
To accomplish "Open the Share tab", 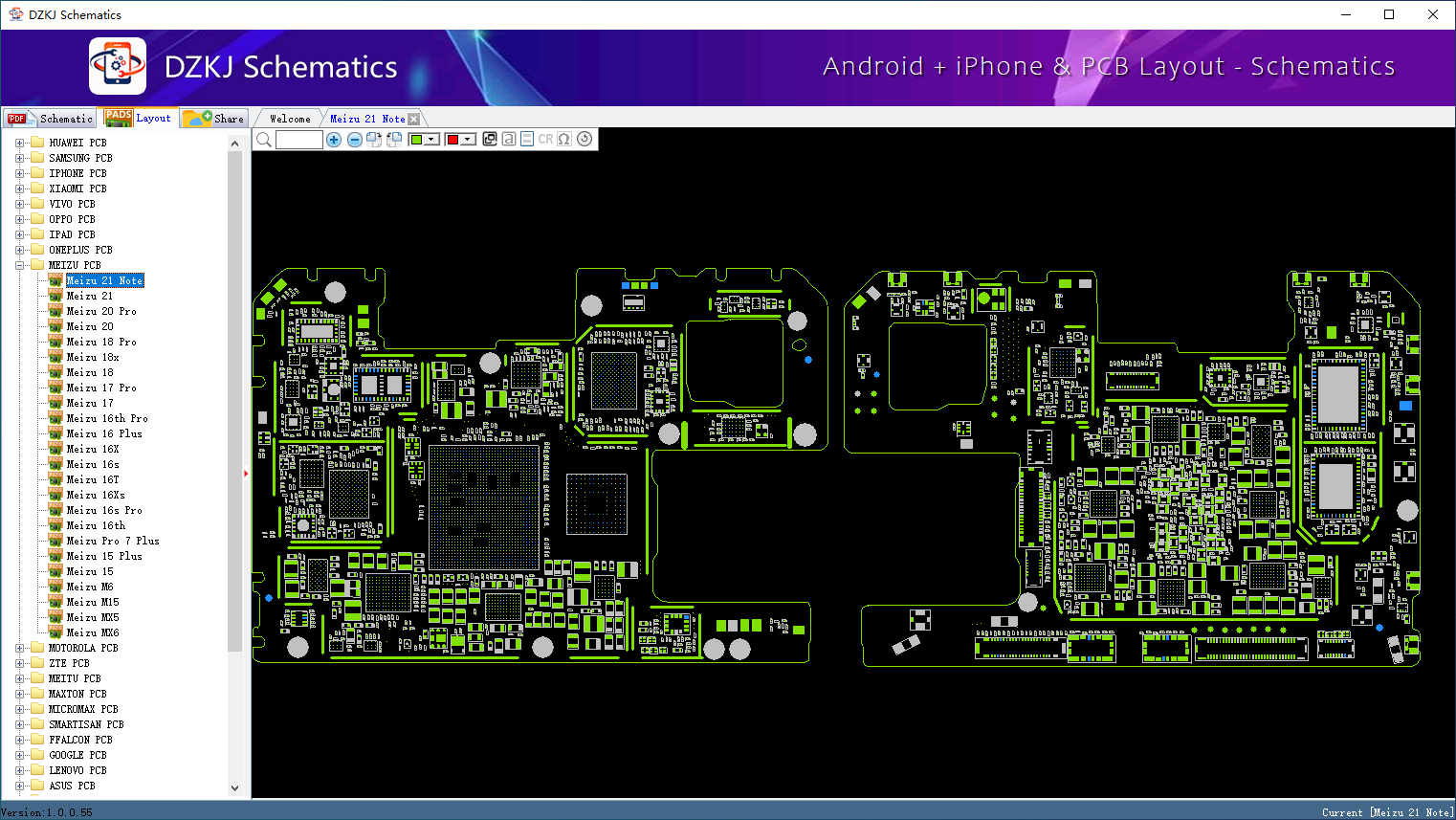I will point(214,119).
